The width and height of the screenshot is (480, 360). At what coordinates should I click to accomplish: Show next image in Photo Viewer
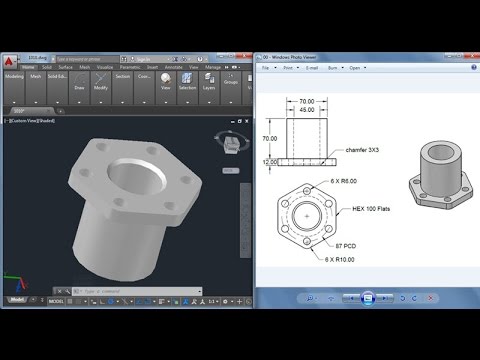pos(385,298)
